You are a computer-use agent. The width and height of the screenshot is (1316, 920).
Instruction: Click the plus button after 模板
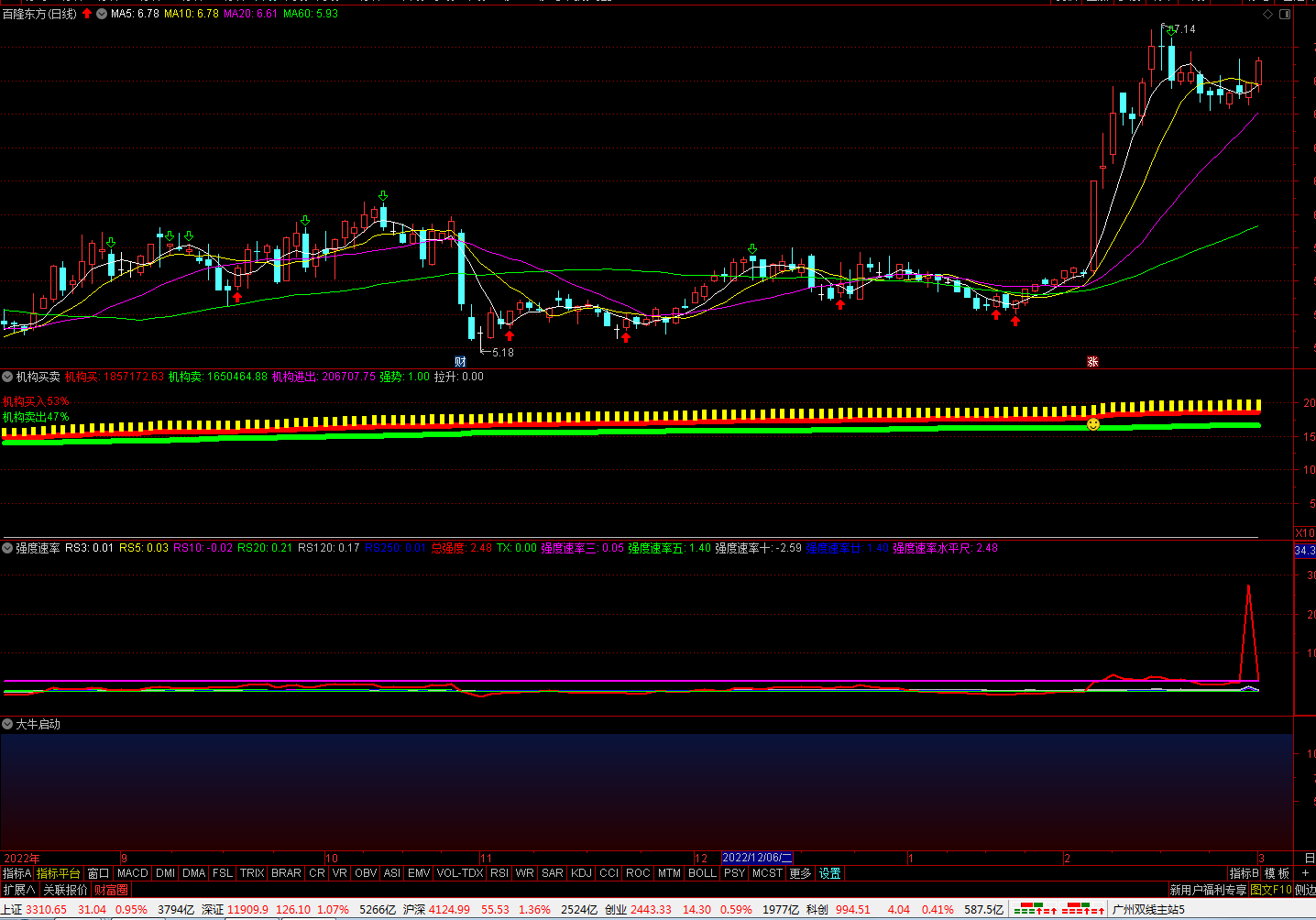pyautogui.click(x=1305, y=873)
